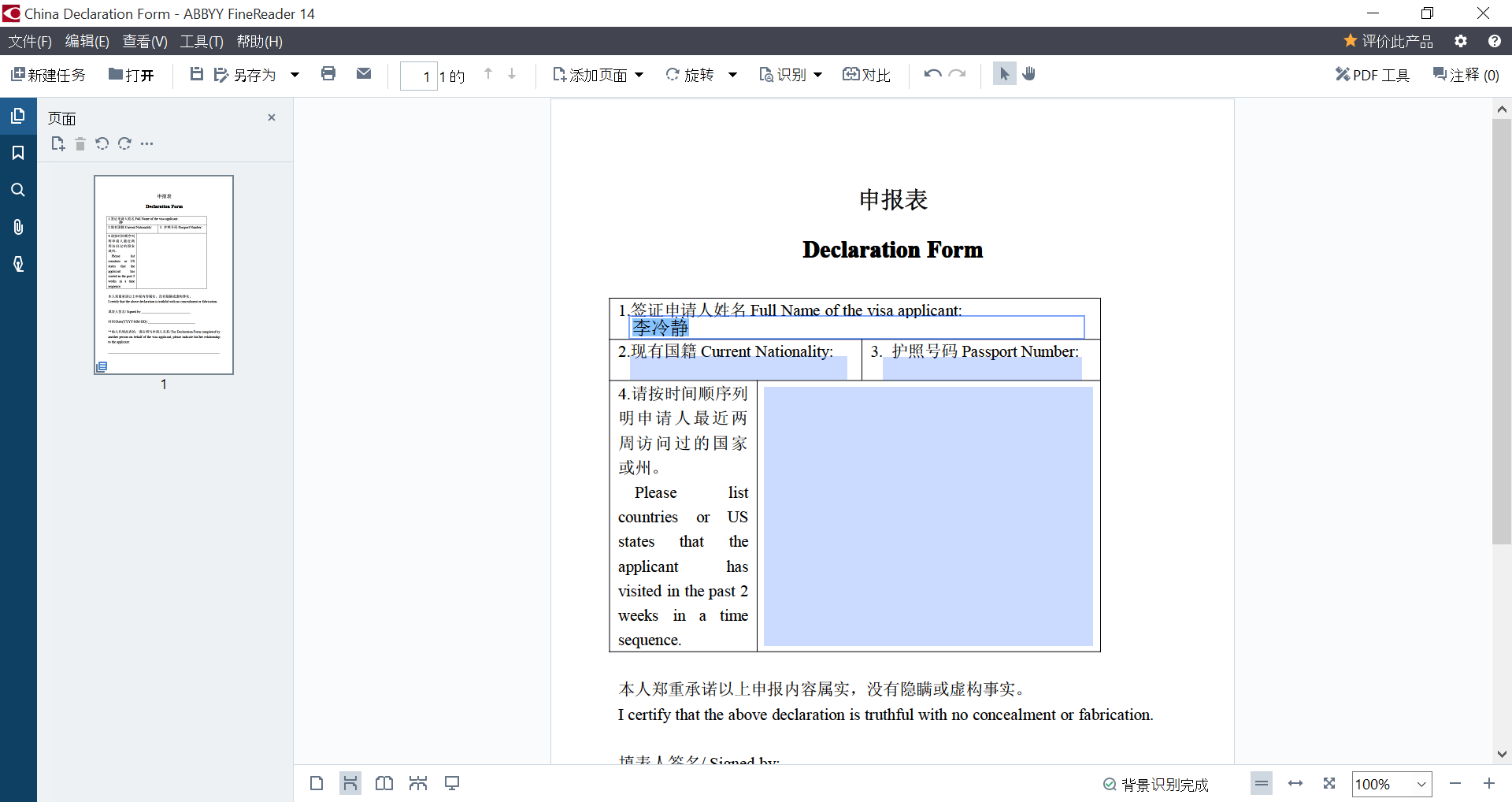Open settings gear icon in menu bar

[1461, 41]
